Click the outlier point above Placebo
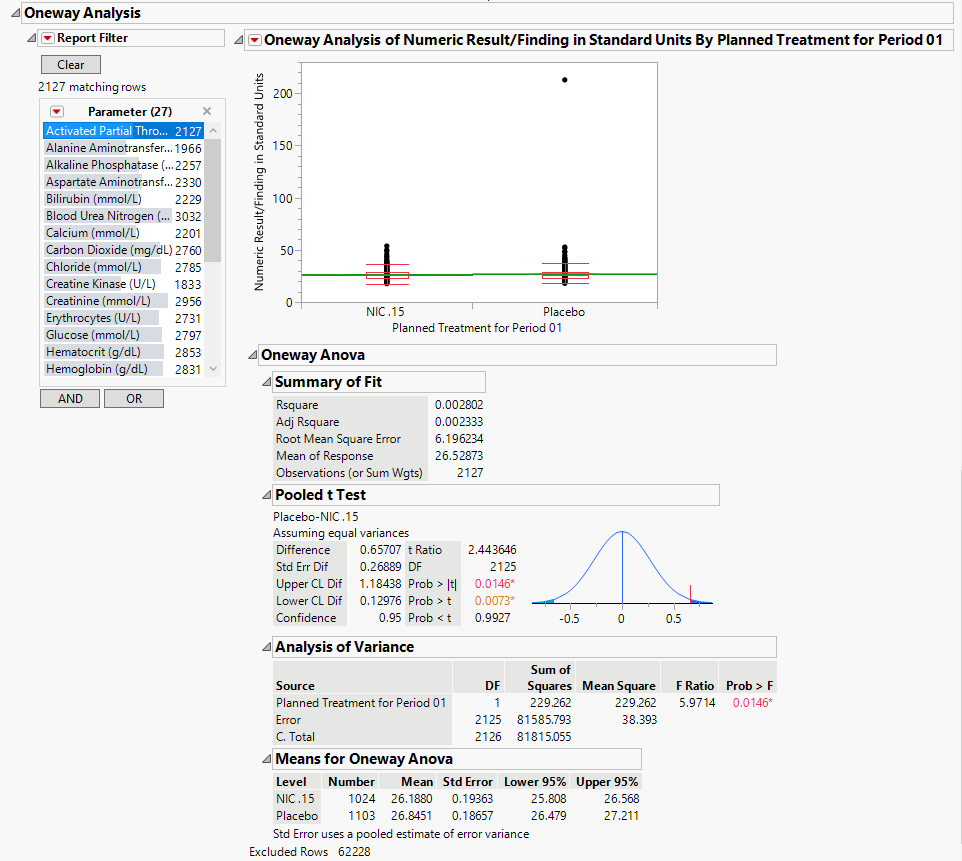Viewport: 962px width, 861px height. tap(565, 80)
